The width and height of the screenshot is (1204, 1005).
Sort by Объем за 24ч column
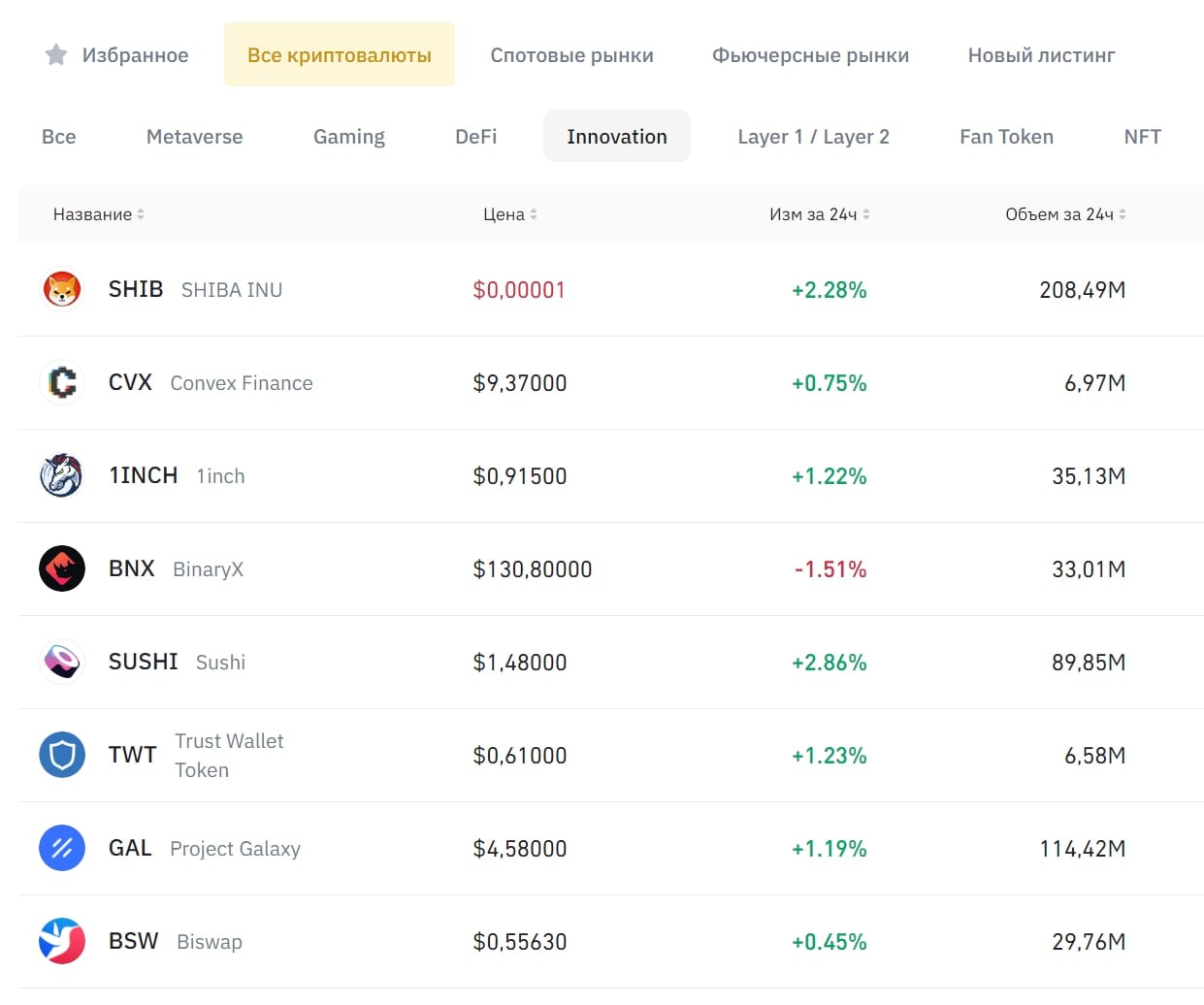tap(1065, 214)
